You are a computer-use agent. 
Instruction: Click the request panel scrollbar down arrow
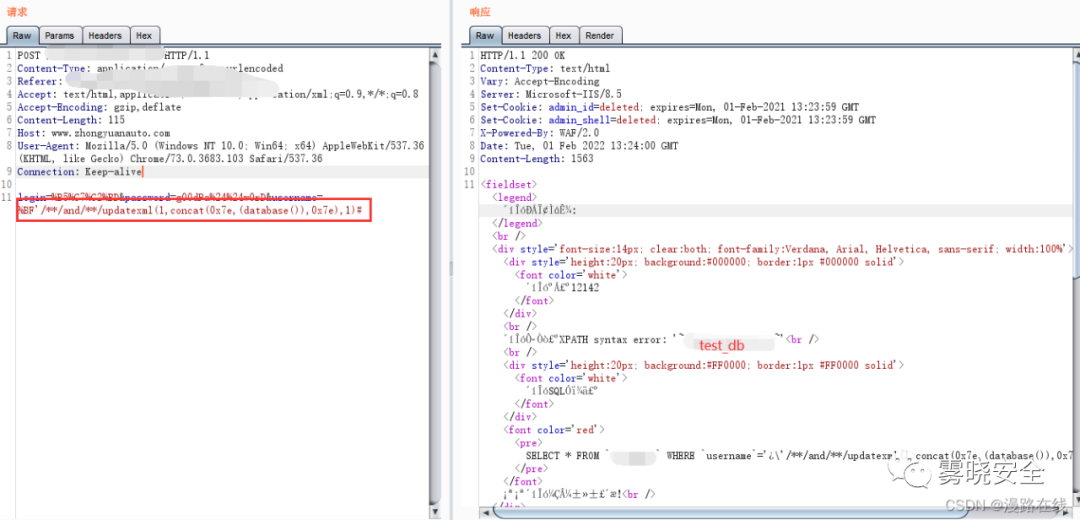point(435,511)
